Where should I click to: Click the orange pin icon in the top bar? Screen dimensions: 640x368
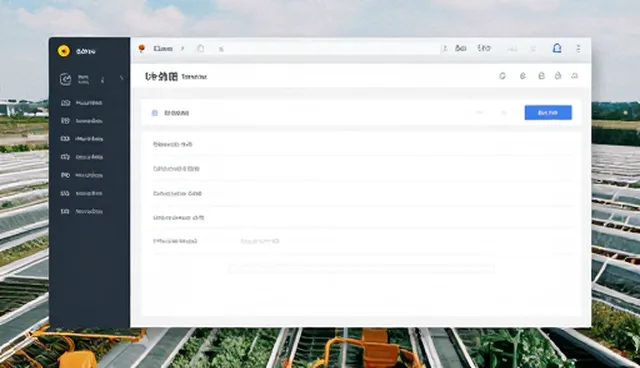pos(142,49)
